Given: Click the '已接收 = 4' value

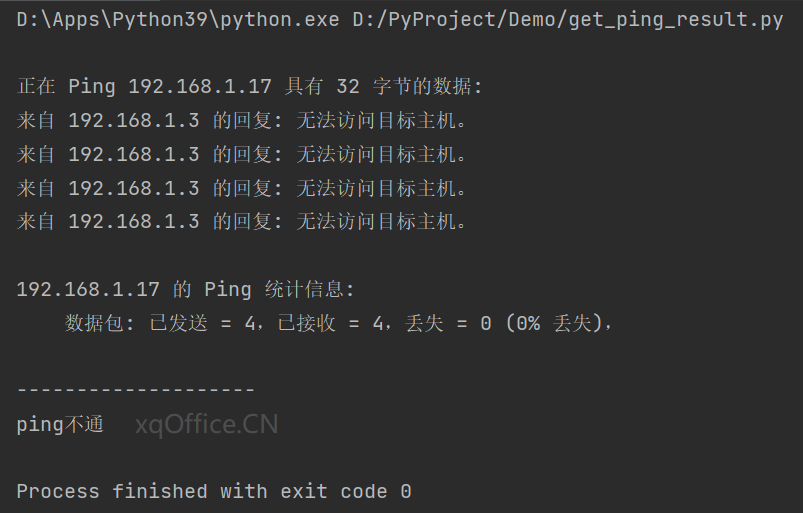Looking at the screenshot, I should tap(330, 323).
